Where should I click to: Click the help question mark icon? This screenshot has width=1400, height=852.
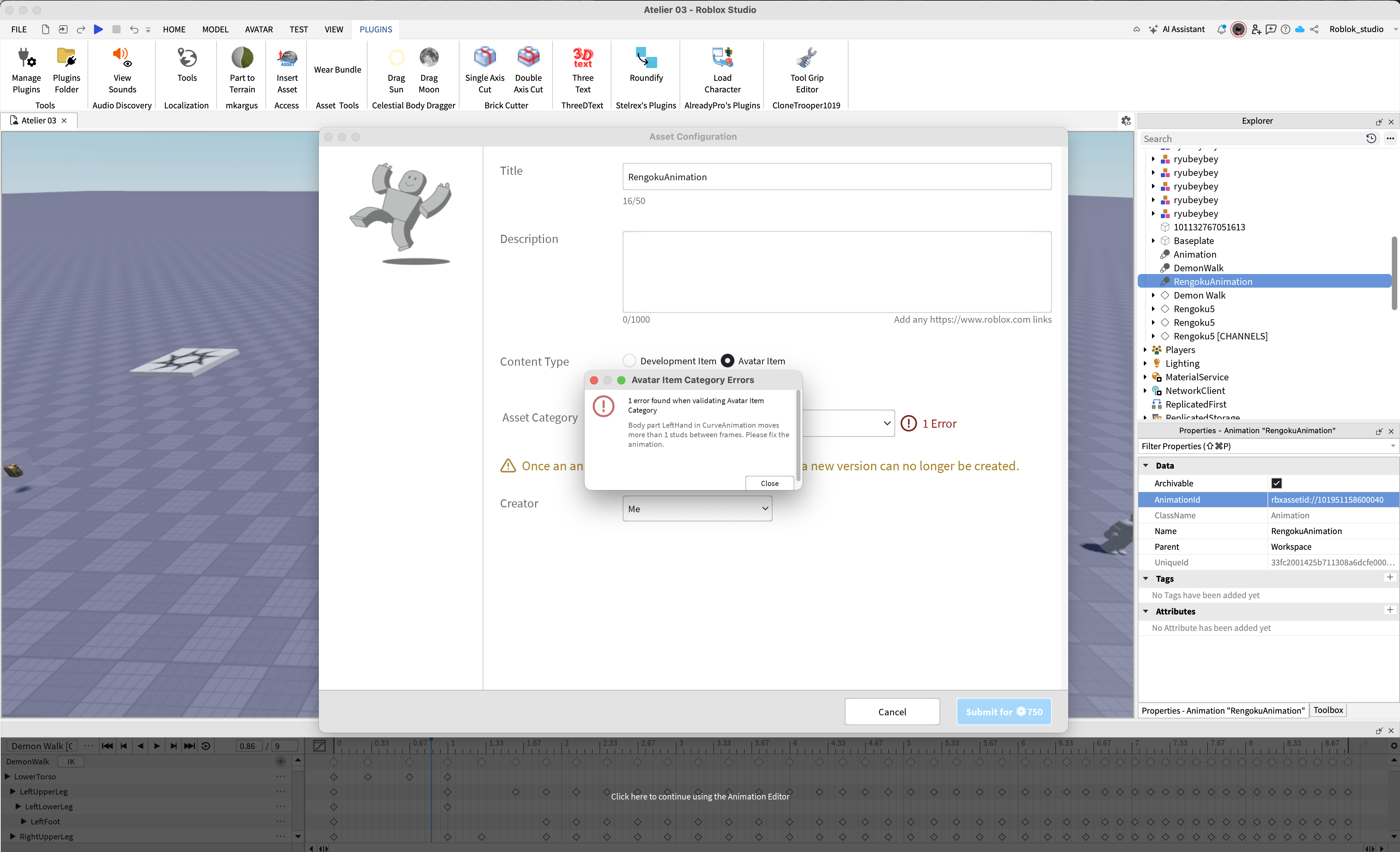1285,29
